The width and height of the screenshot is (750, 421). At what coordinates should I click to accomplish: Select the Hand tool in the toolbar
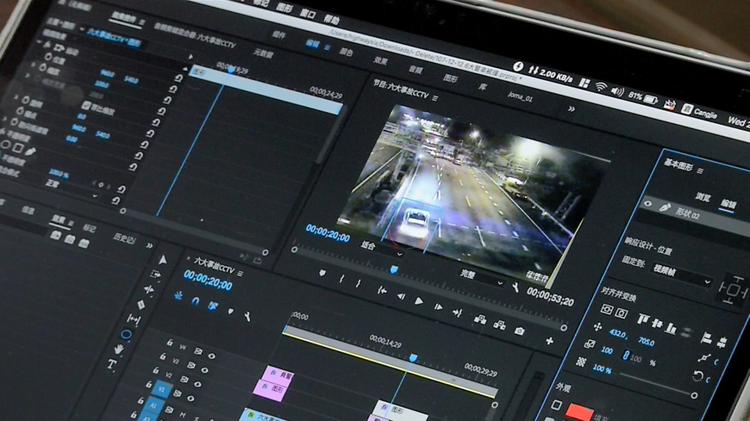tap(118, 349)
